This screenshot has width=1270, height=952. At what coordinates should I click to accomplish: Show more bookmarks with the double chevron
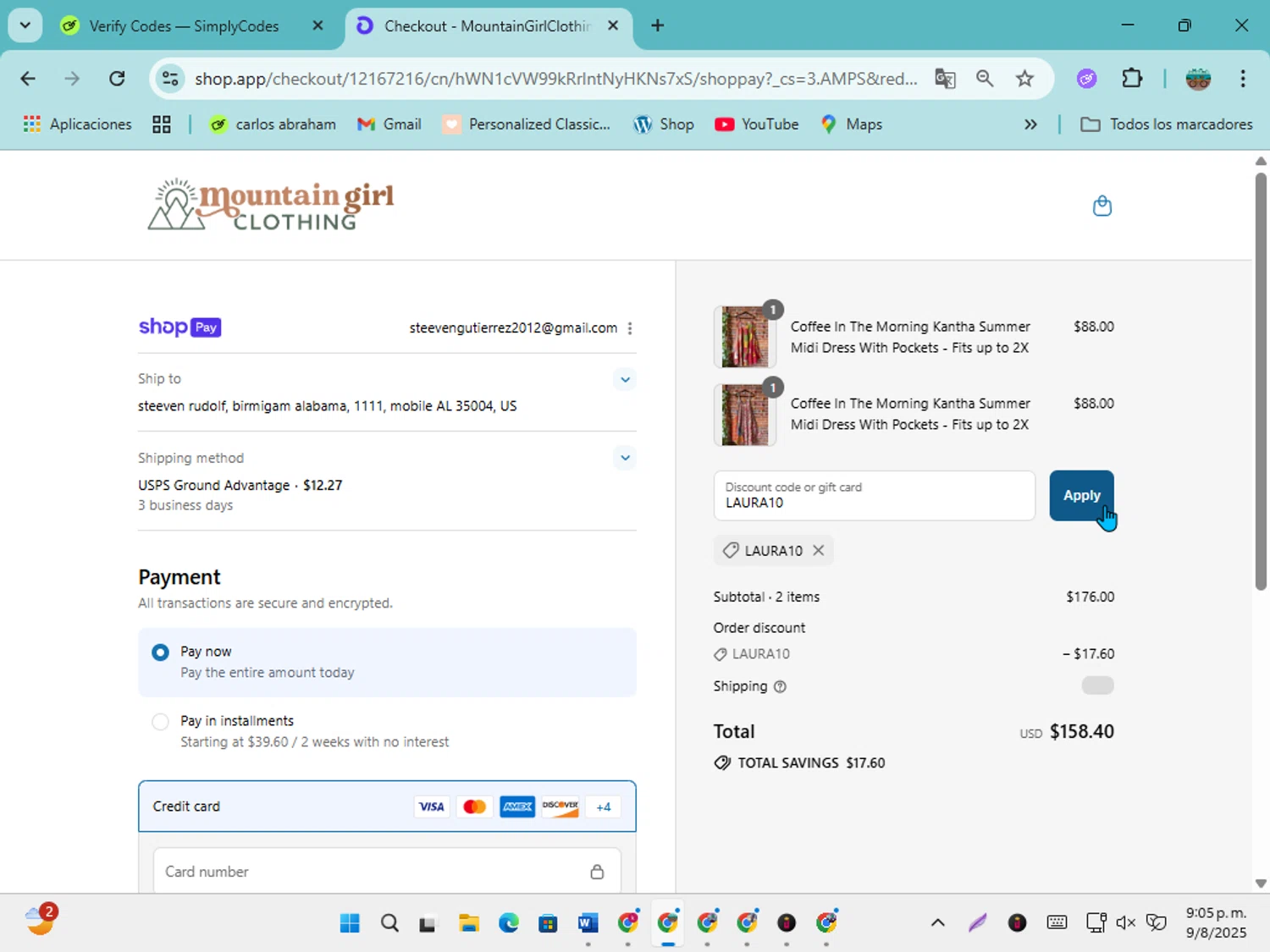coord(1030,124)
